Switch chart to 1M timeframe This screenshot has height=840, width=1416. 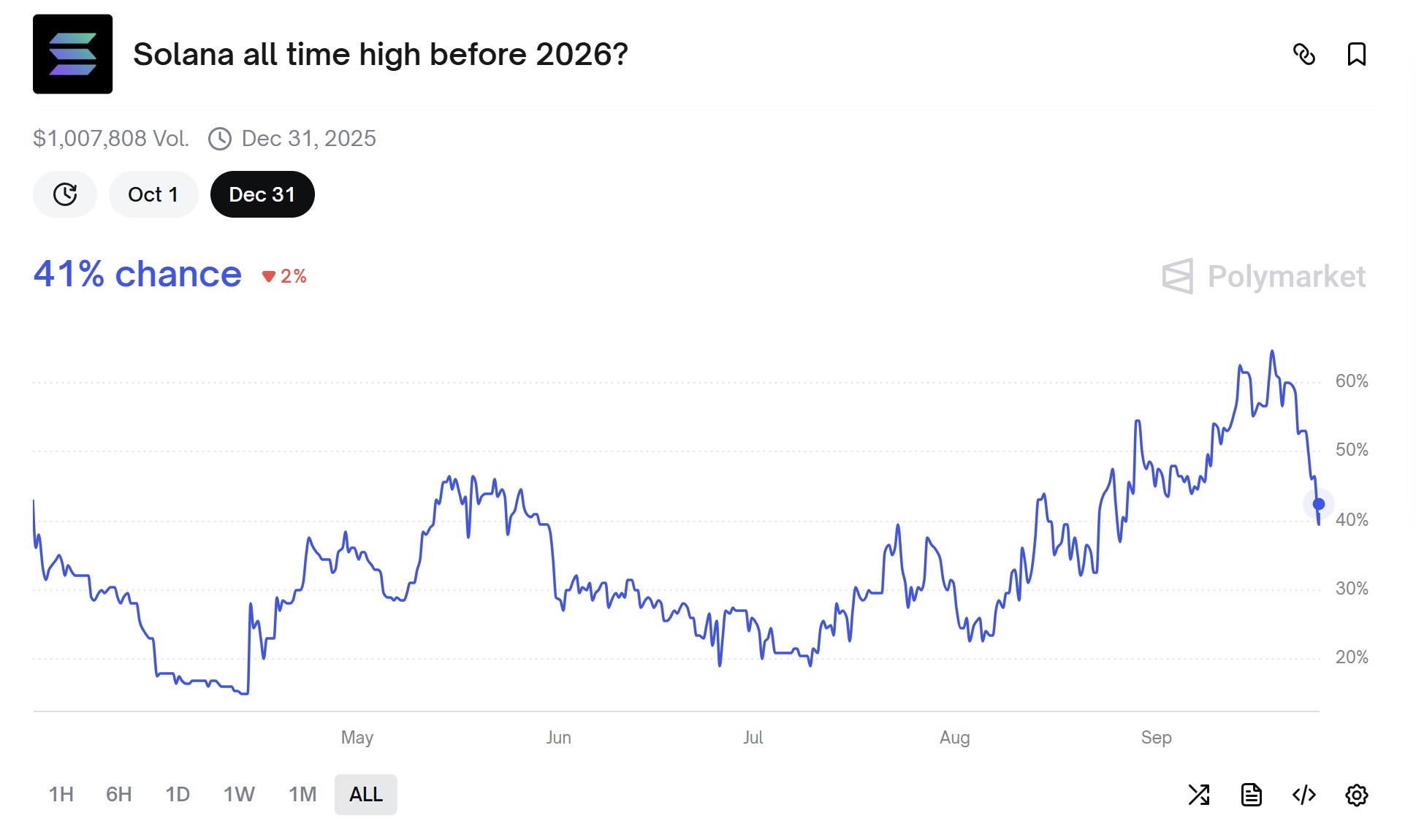tap(302, 795)
